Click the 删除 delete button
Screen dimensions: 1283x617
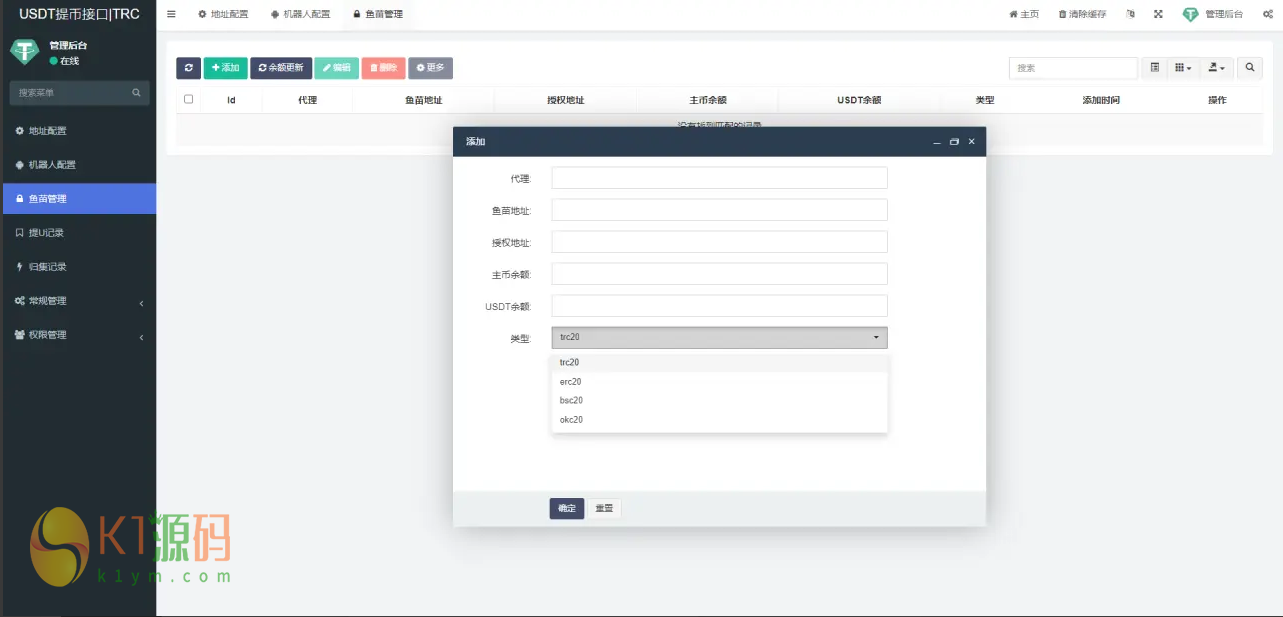383,68
